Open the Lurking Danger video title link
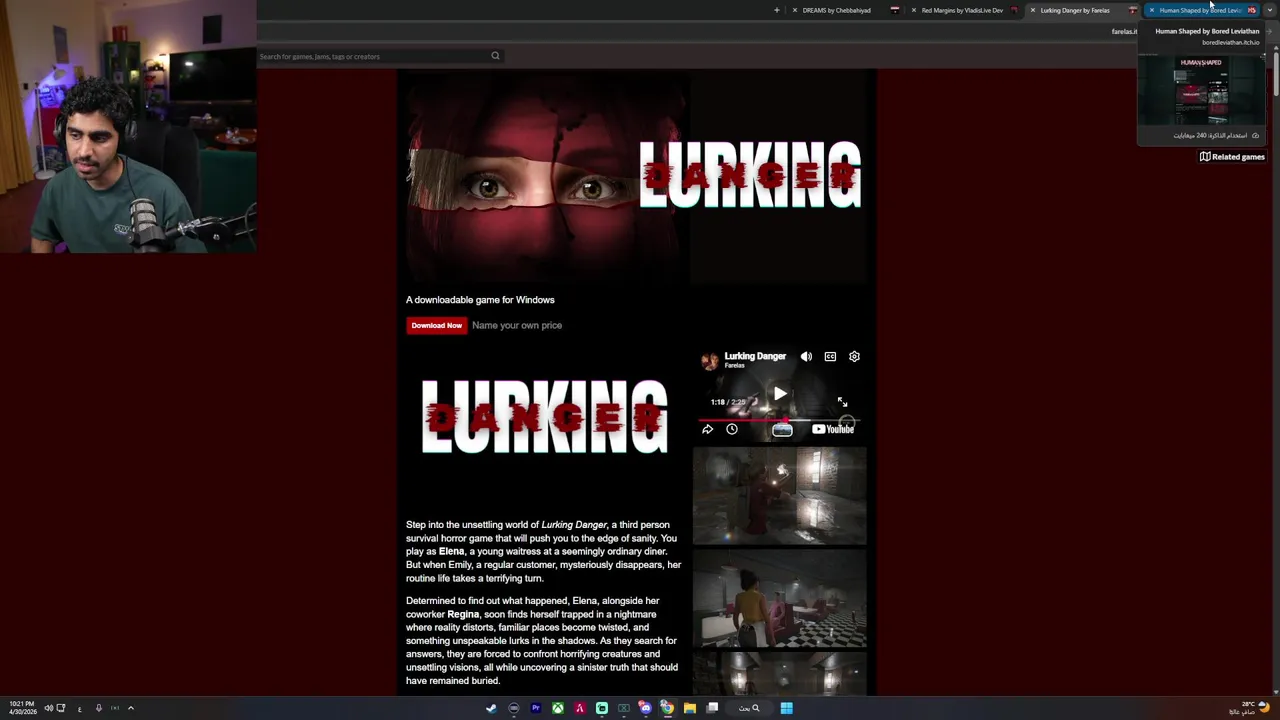The height and width of the screenshot is (720, 1280). pos(755,356)
